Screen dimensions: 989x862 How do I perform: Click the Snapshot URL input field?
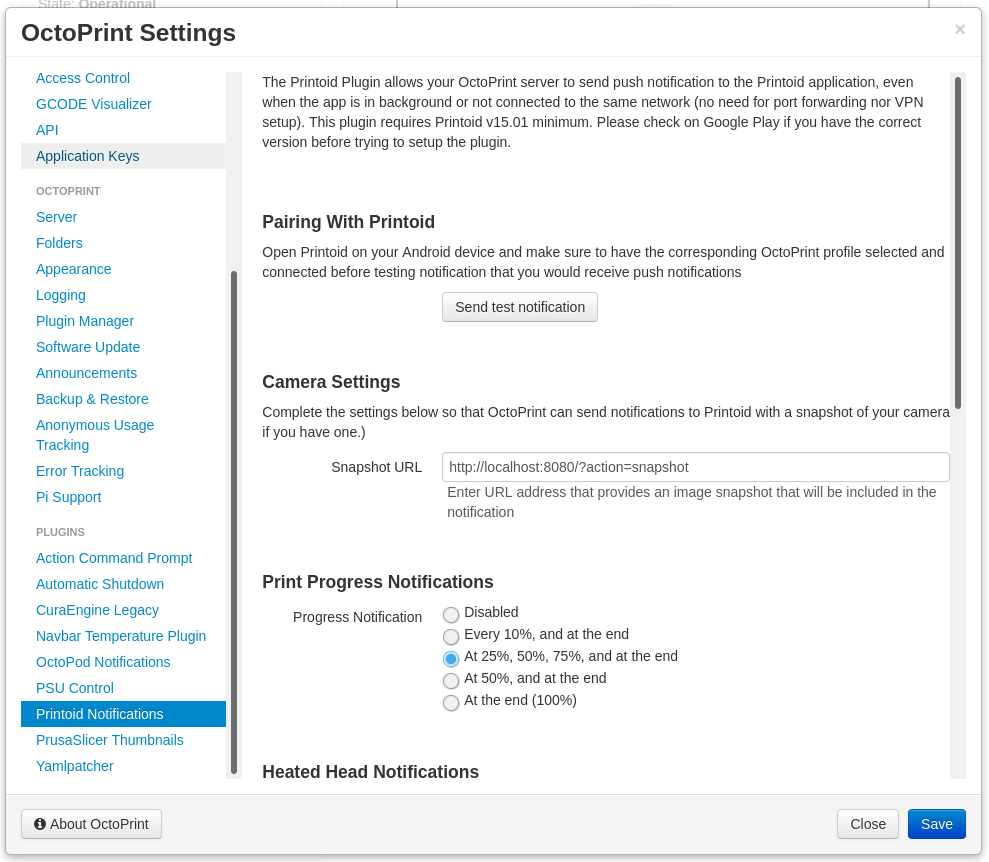[695, 467]
